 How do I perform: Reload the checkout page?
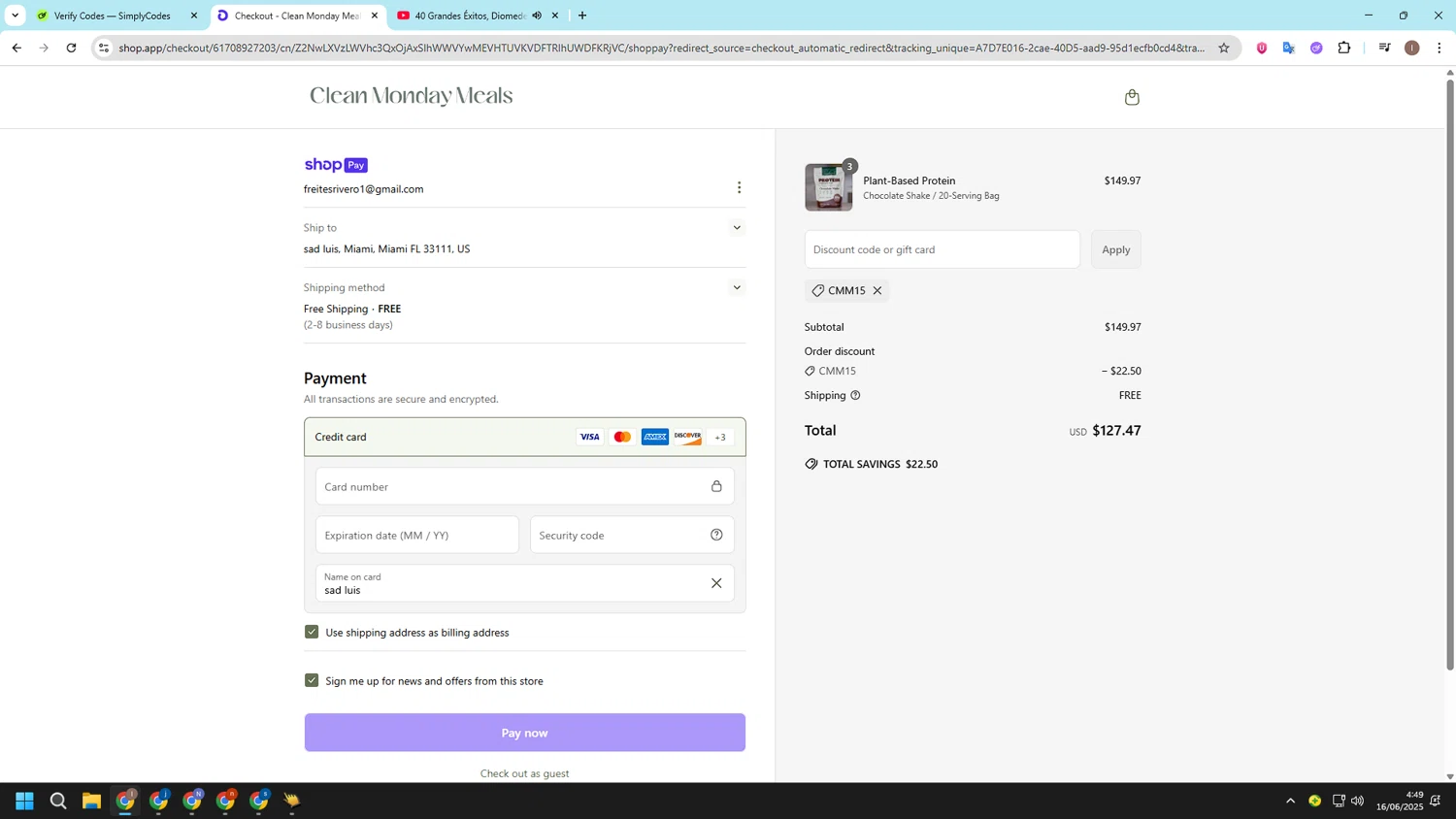click(x=71, y=48)
